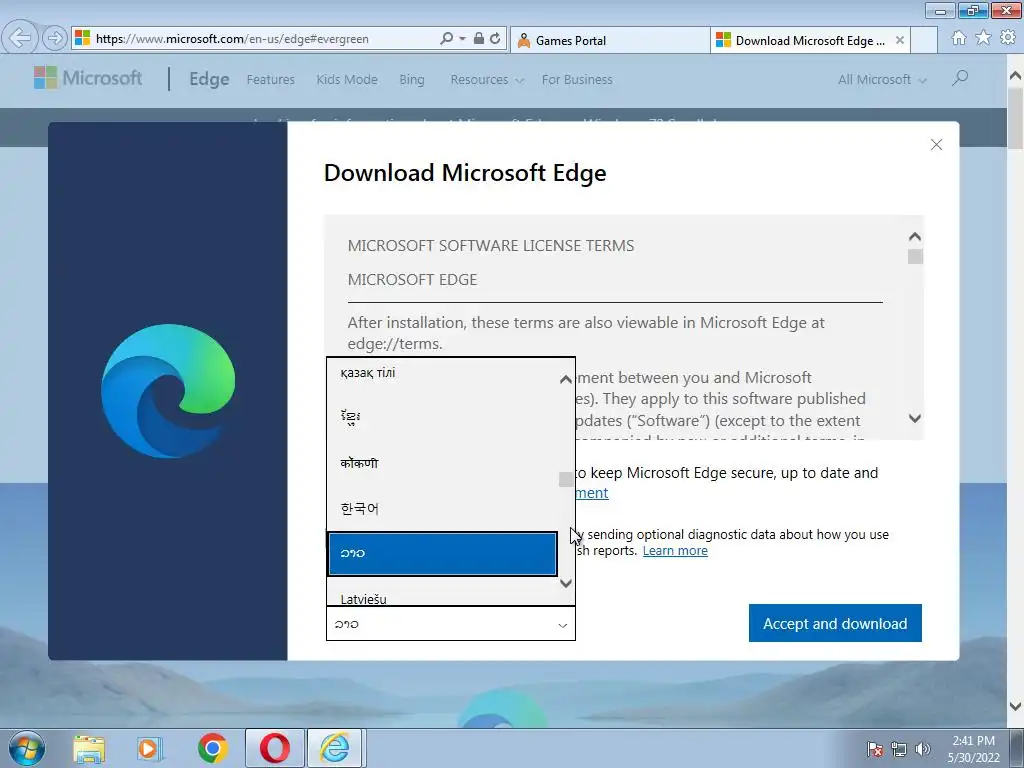Screen dimensions: 1024x768
Task: Launch Google Chrome from taskbar
Action: pyautogui.click(x=212, y=748)
